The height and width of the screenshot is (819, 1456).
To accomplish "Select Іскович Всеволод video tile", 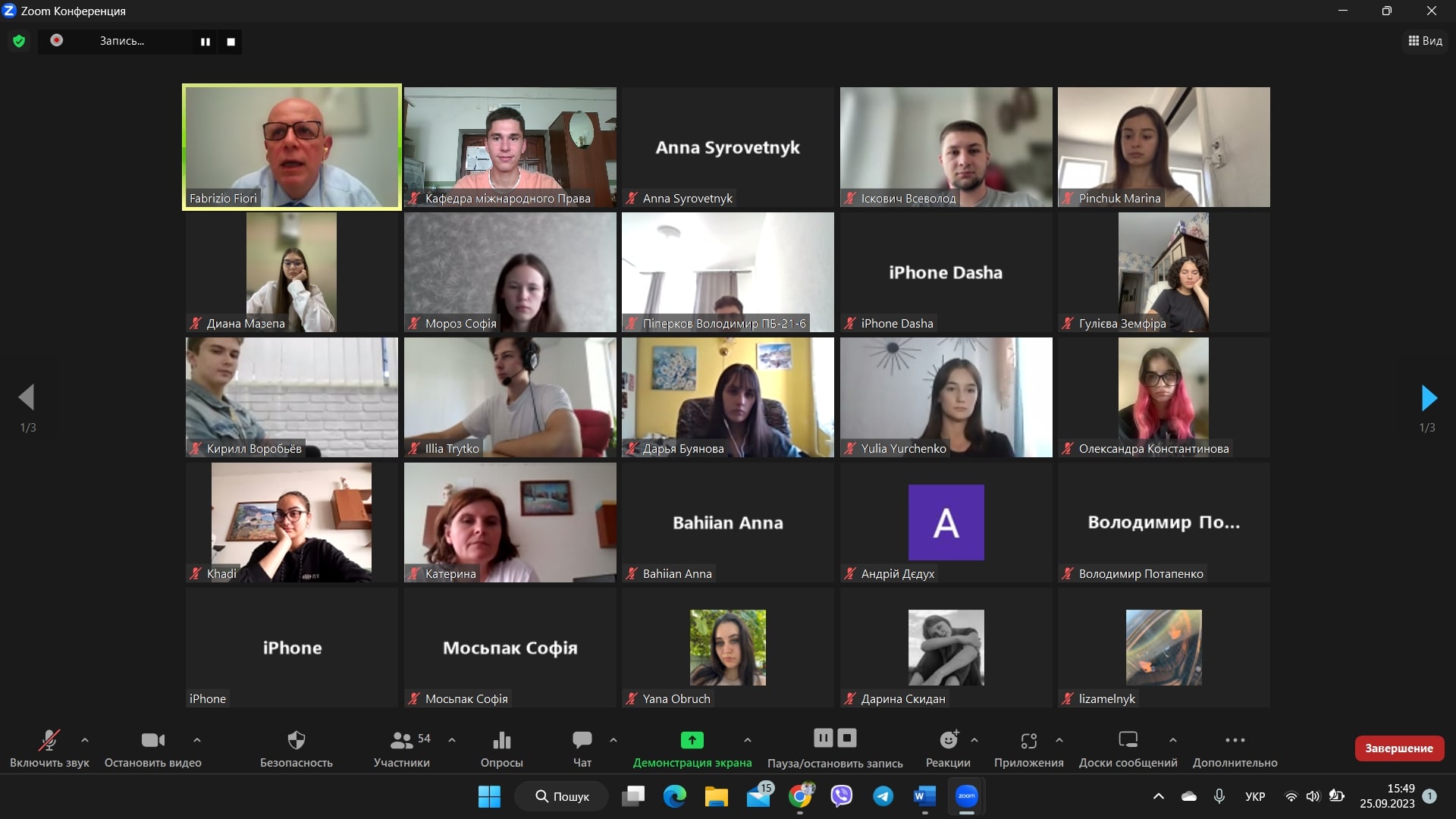I will tap(946, 147).
